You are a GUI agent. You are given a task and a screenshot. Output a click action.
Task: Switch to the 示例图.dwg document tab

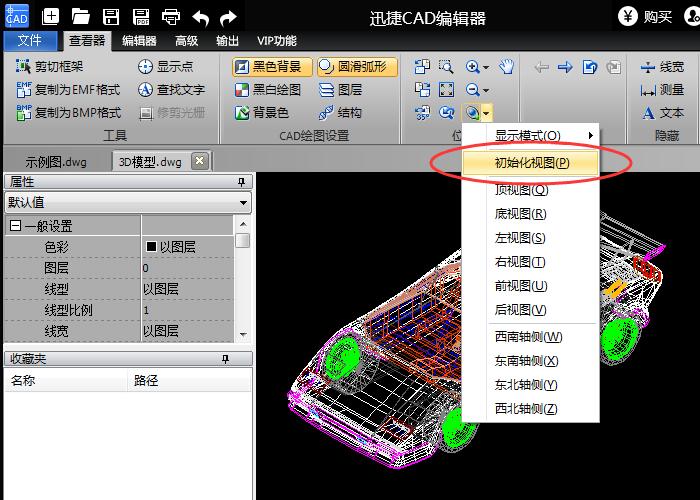point(56,162)
